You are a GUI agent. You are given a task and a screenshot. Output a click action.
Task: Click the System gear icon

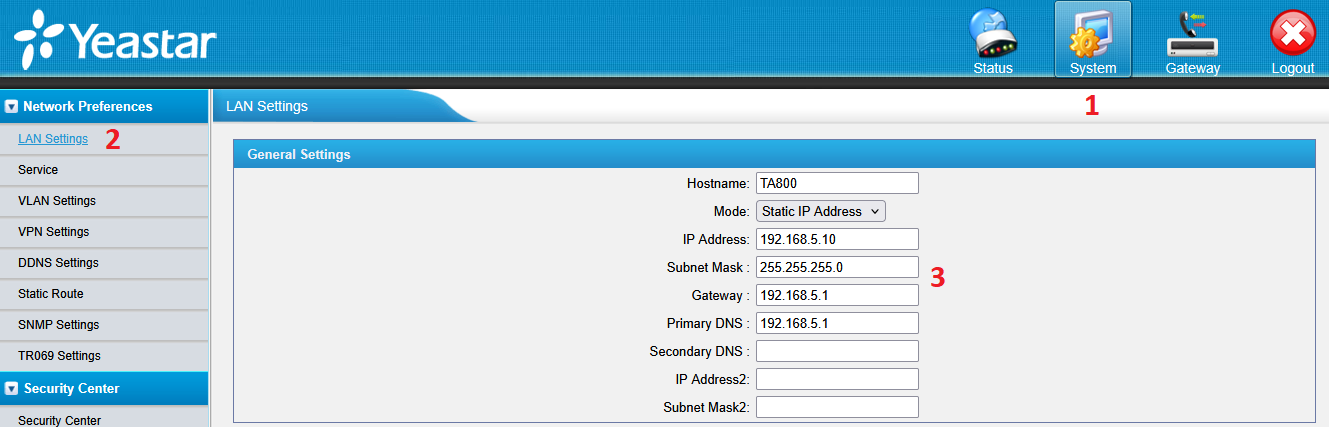1092,36
